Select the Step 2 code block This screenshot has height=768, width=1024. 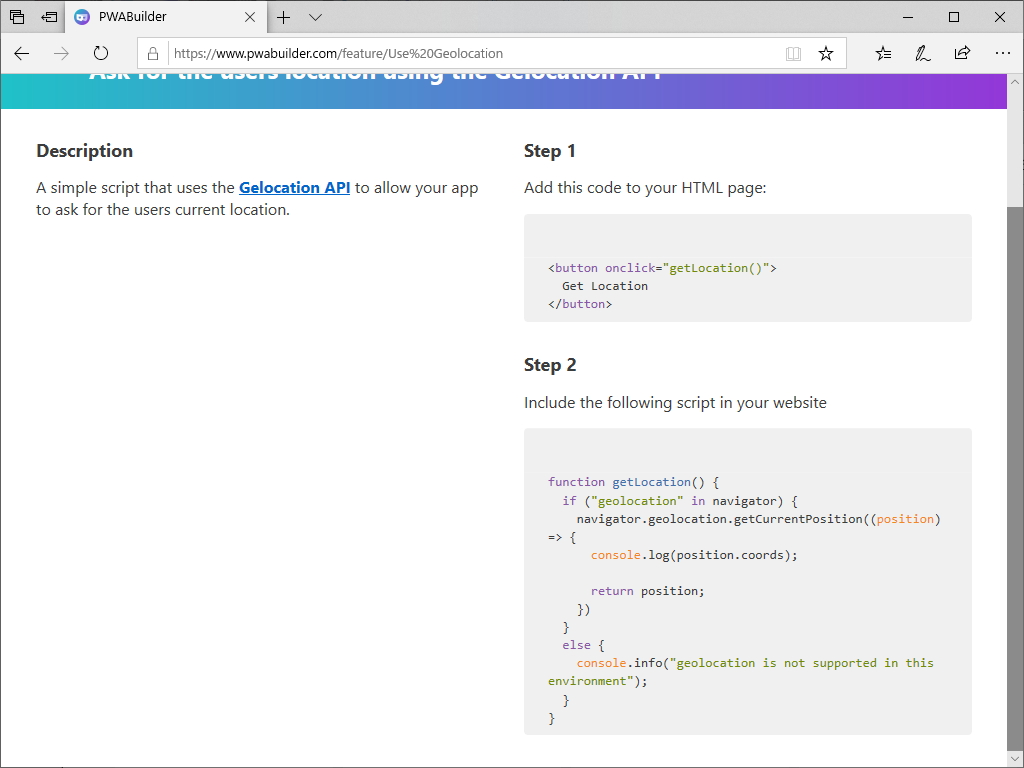[747, 580]
